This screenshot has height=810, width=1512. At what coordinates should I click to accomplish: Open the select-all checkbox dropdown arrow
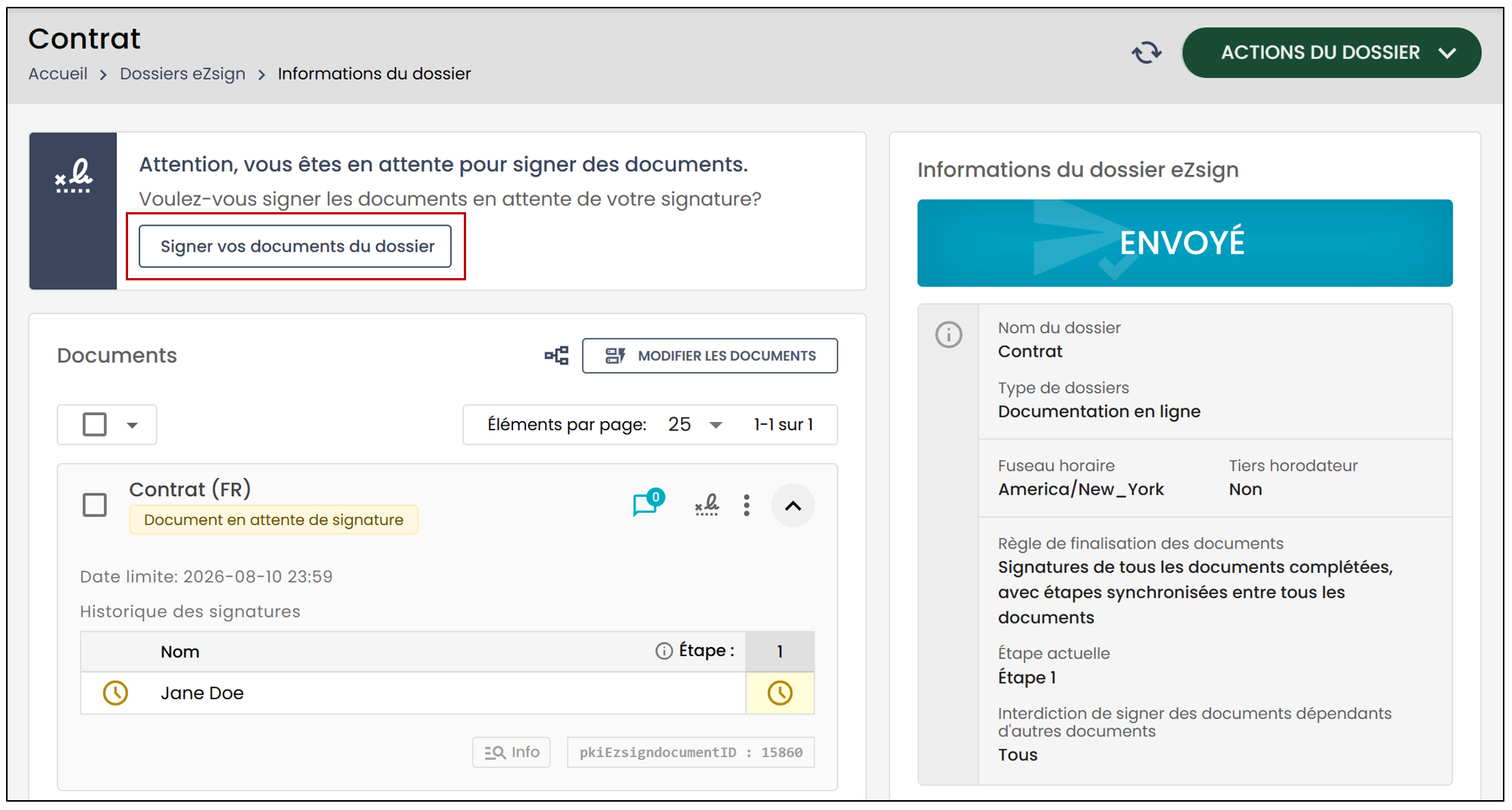point(133,425)
